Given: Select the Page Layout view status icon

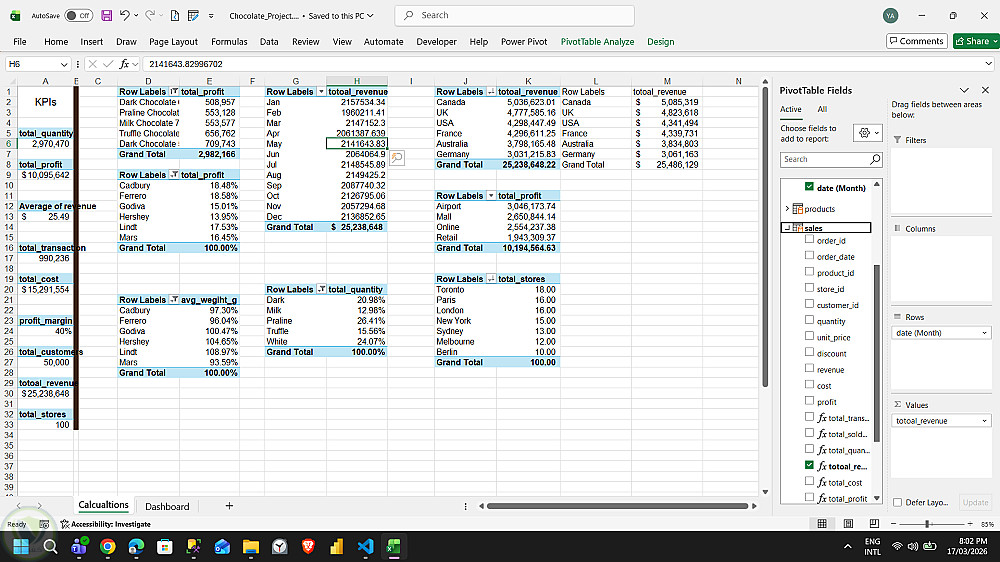Looking at the screenshot, I should pos(848,524).
